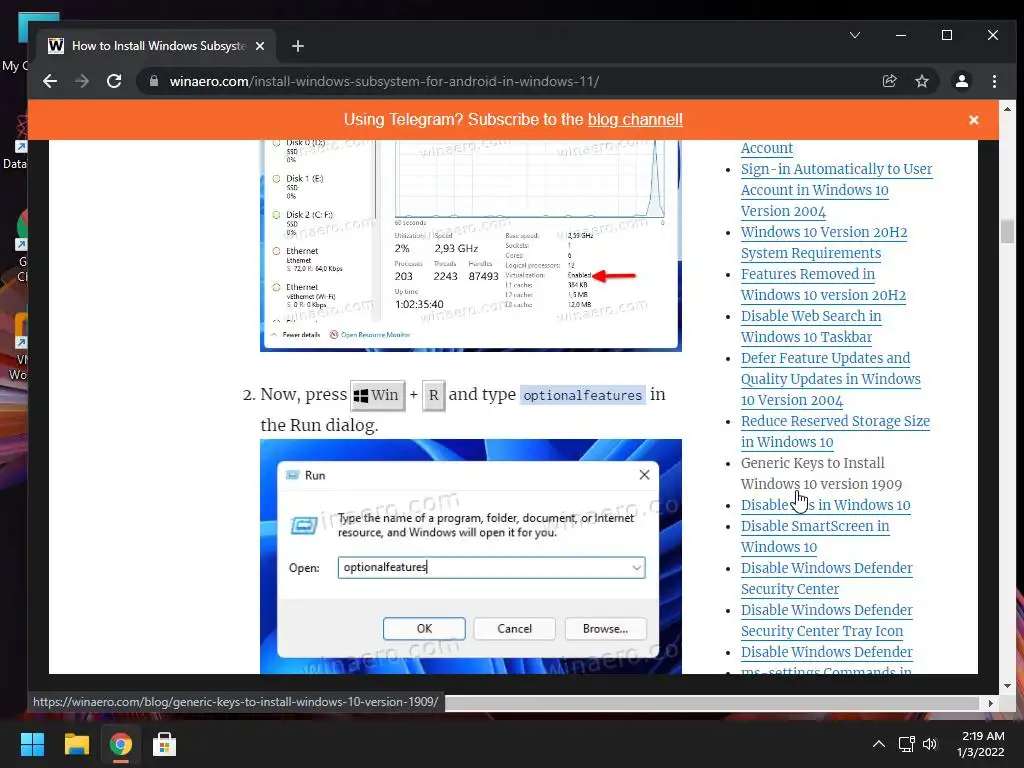Open Features Removed in Windows 10 20H2 link
Screen dimensions: 1024x768
tap(823, 284)
